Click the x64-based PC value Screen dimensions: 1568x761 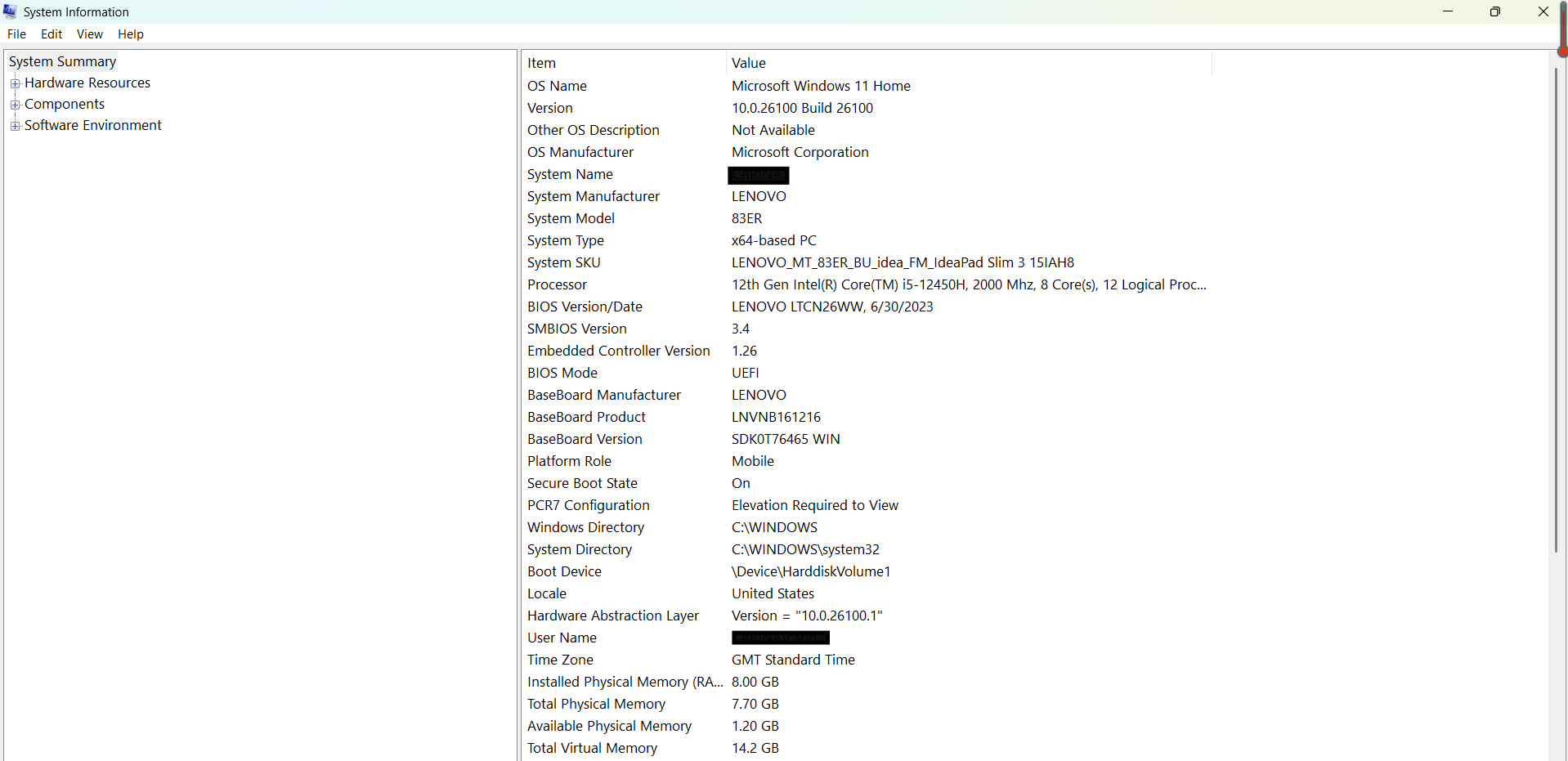[774, 240]
